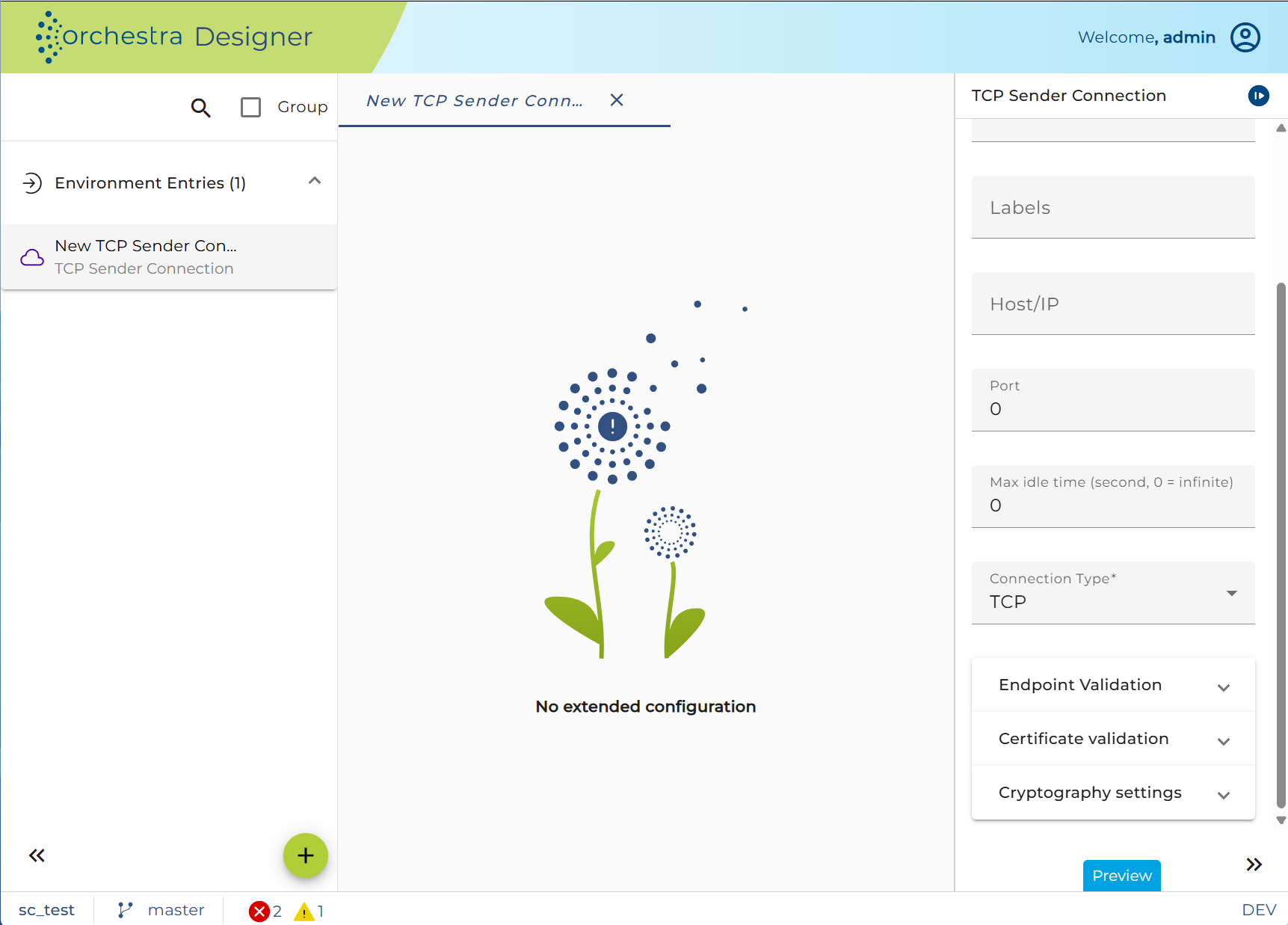The width and height of the screenshot is (1288, 925).
Task: Click the git branch icon
Action: [x=125, y=910]
